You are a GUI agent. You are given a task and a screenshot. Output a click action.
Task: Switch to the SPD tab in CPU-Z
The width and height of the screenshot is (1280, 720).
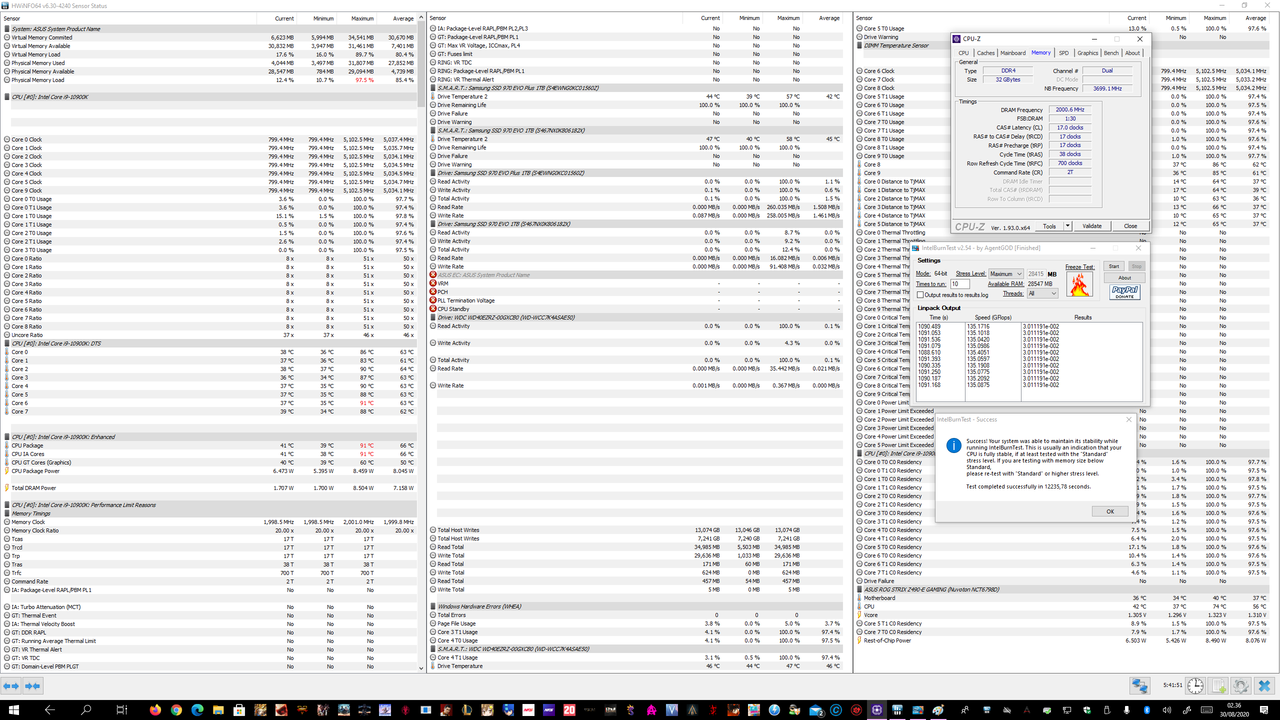click(1064, 53)
